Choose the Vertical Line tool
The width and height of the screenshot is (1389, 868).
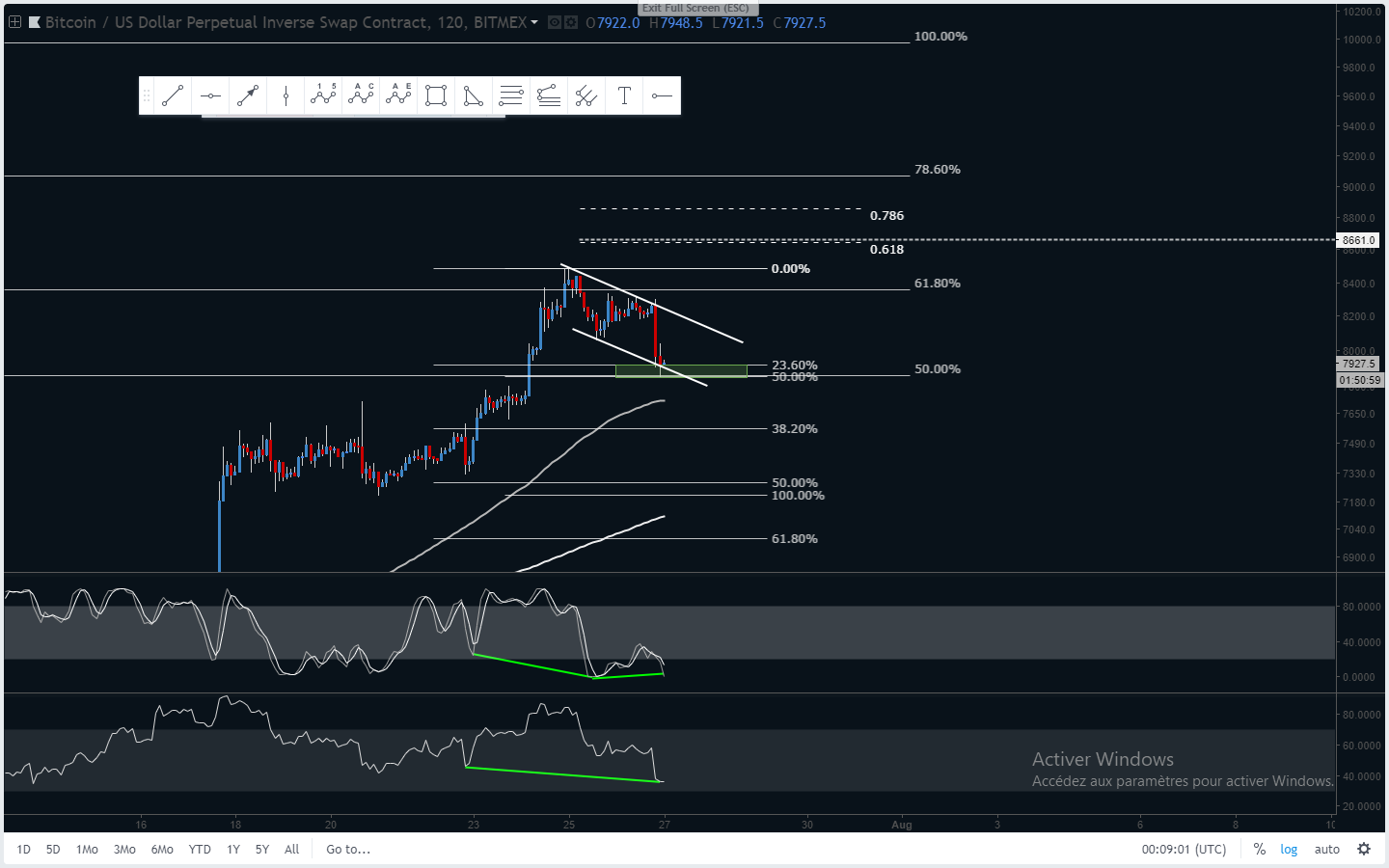point(286,95)
